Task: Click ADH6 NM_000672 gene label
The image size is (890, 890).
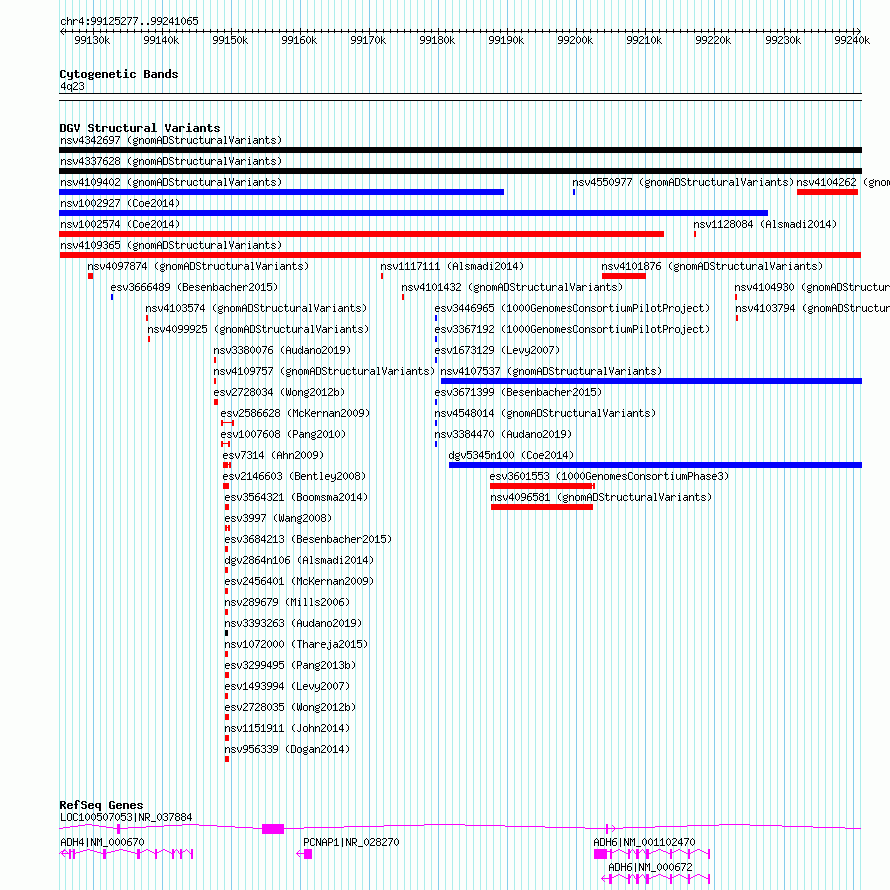Action: (650, 867)
